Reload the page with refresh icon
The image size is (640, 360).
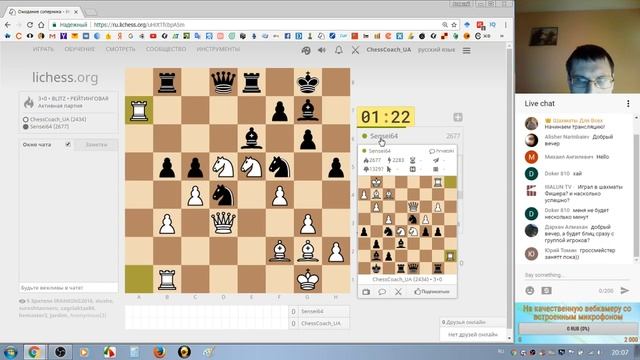(x=30, y=25)
